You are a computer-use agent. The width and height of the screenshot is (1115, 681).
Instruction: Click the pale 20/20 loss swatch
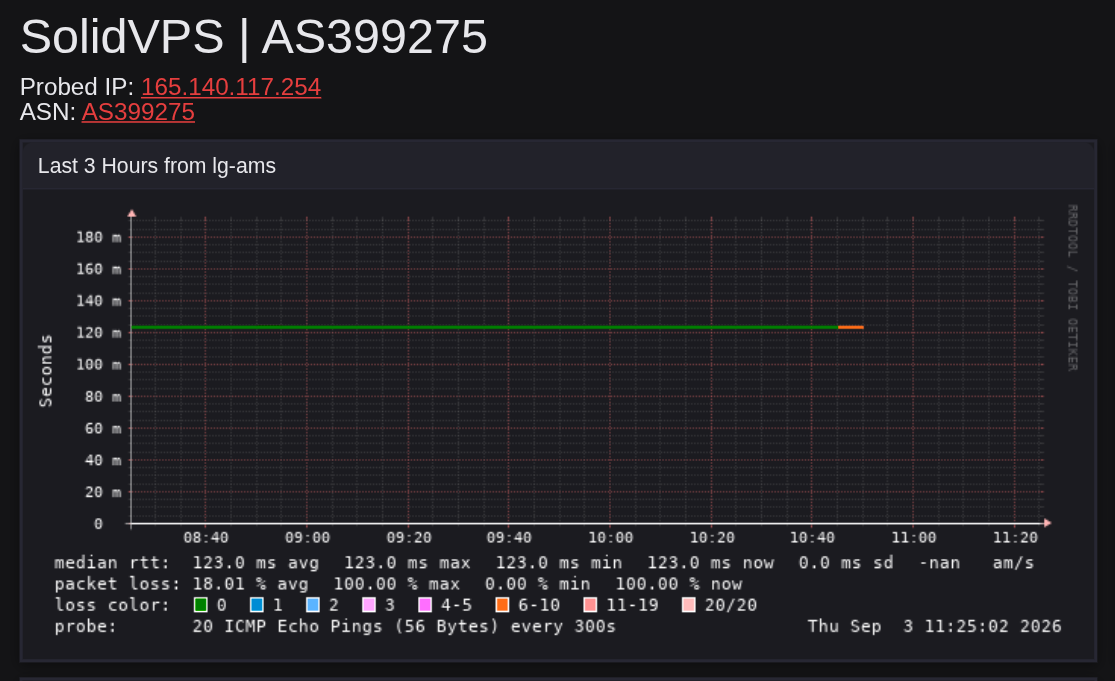point(688,605)
